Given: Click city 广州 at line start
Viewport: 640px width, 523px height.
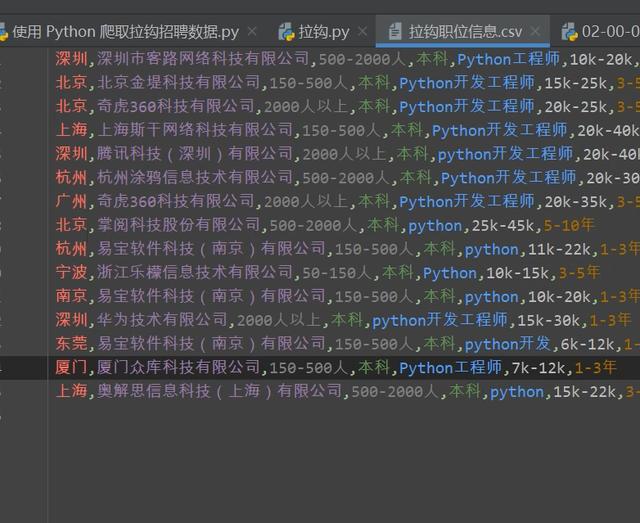Looking at the screenshot, I should point(71,201).
